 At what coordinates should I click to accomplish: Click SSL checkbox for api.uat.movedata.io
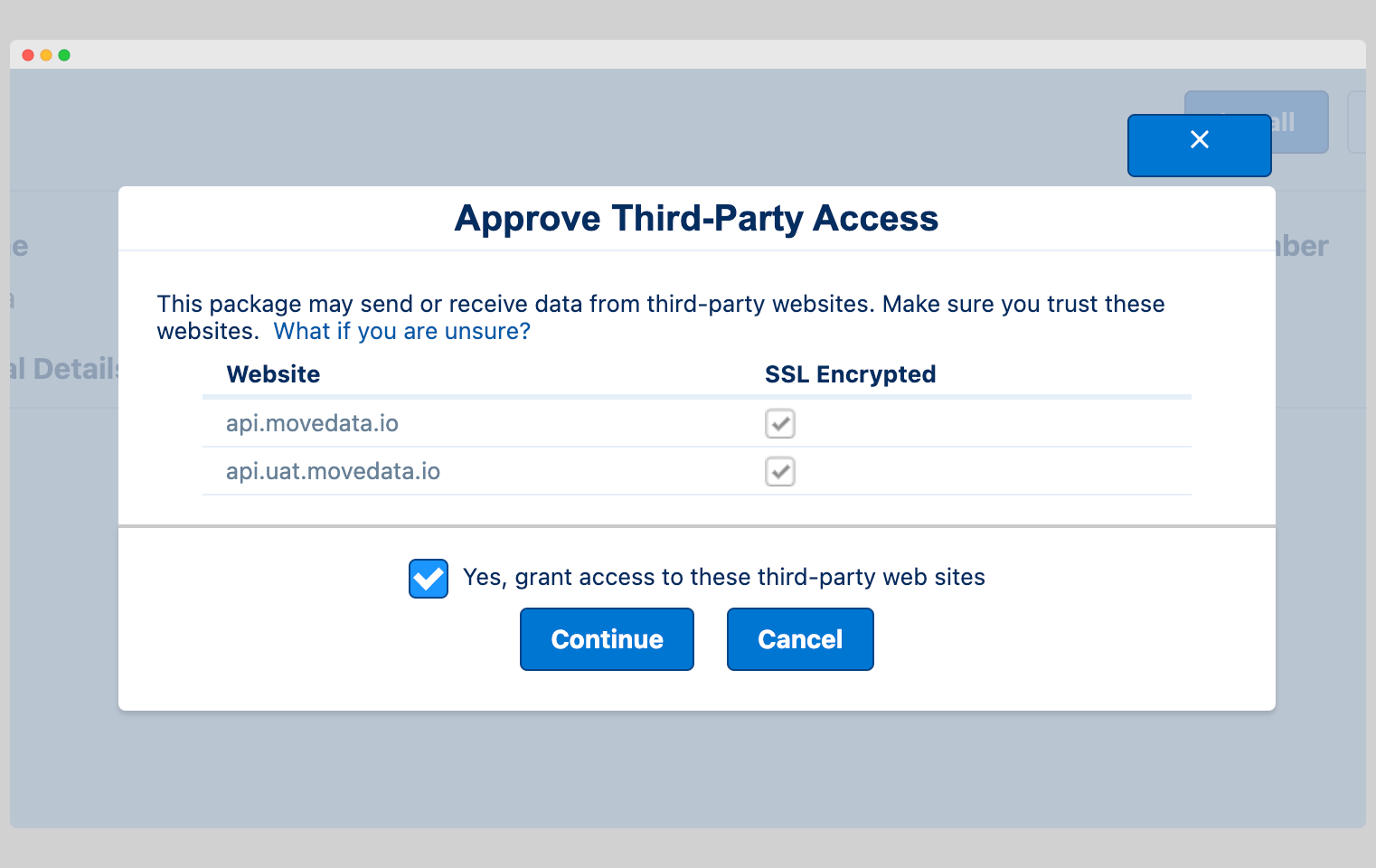point(779,471)
